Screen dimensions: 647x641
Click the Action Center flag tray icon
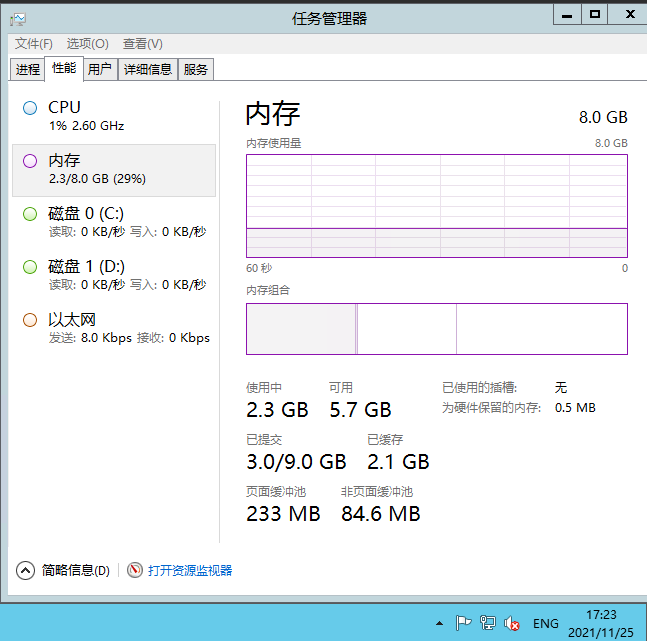pos(463,623)
